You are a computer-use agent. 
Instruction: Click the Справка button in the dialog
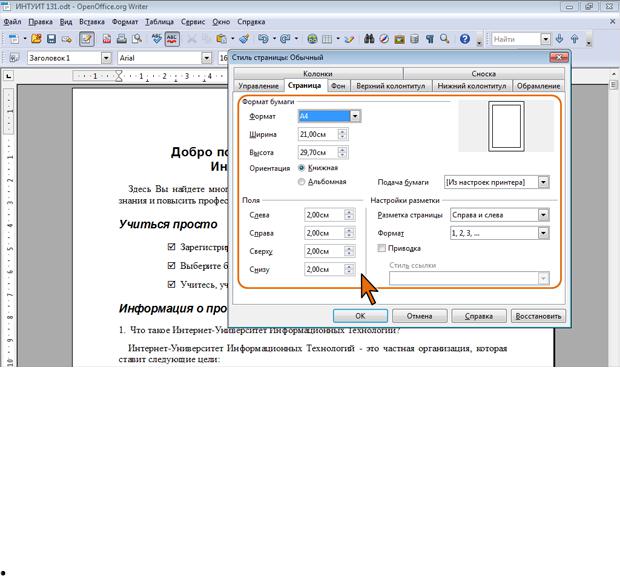coord(479,316)
